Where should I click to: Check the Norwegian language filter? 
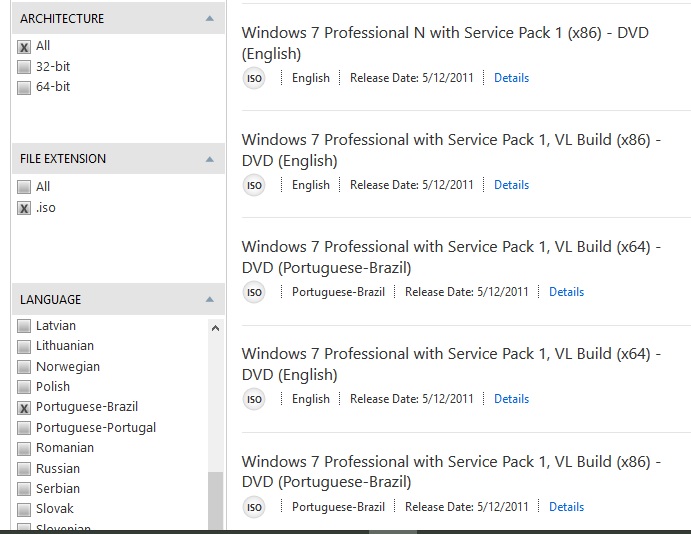[x=24, y=367]
